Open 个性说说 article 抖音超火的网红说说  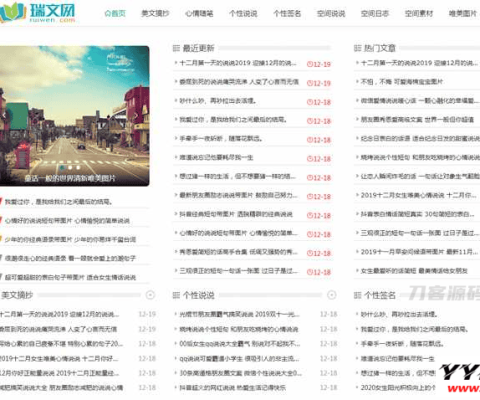(x=232, y=388)
